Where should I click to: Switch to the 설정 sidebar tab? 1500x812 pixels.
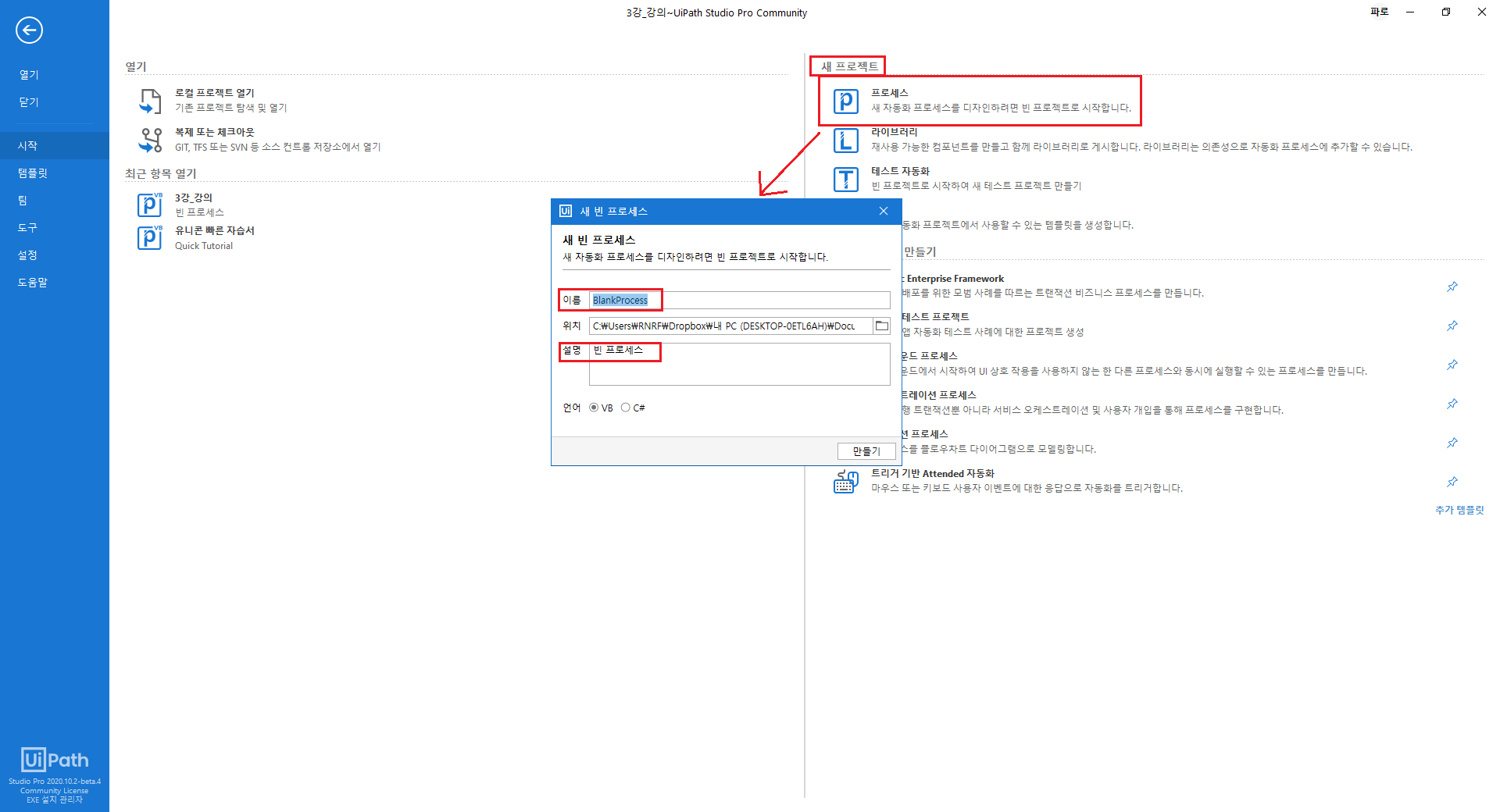27,255
